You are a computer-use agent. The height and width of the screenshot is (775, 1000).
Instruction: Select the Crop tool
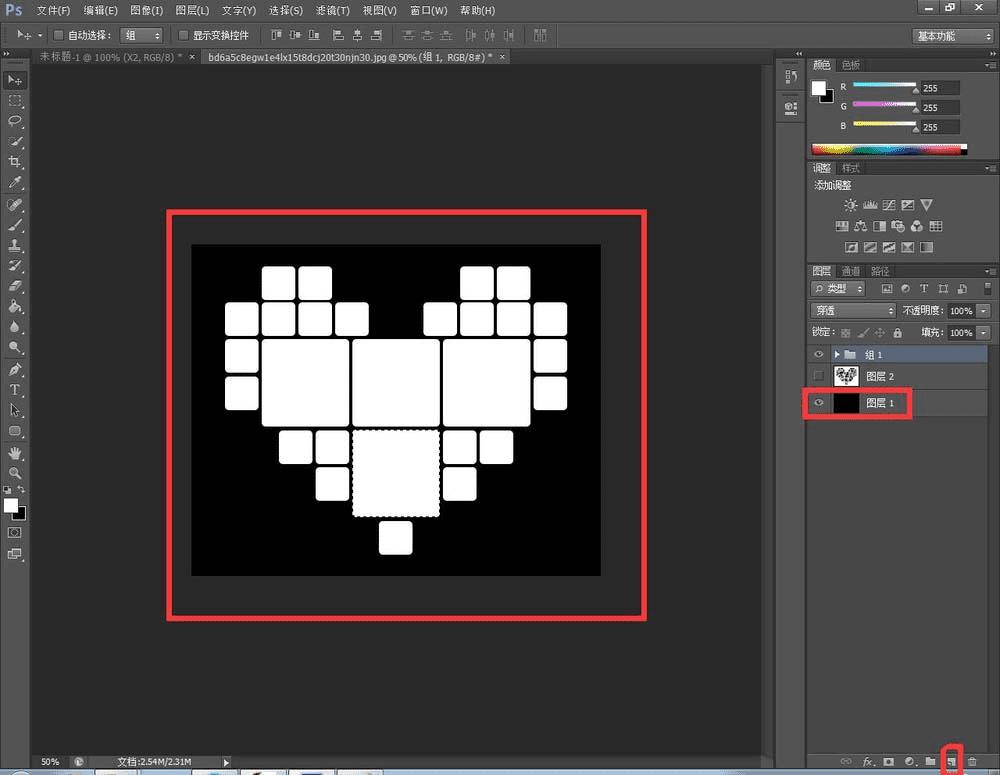point(15,162)
